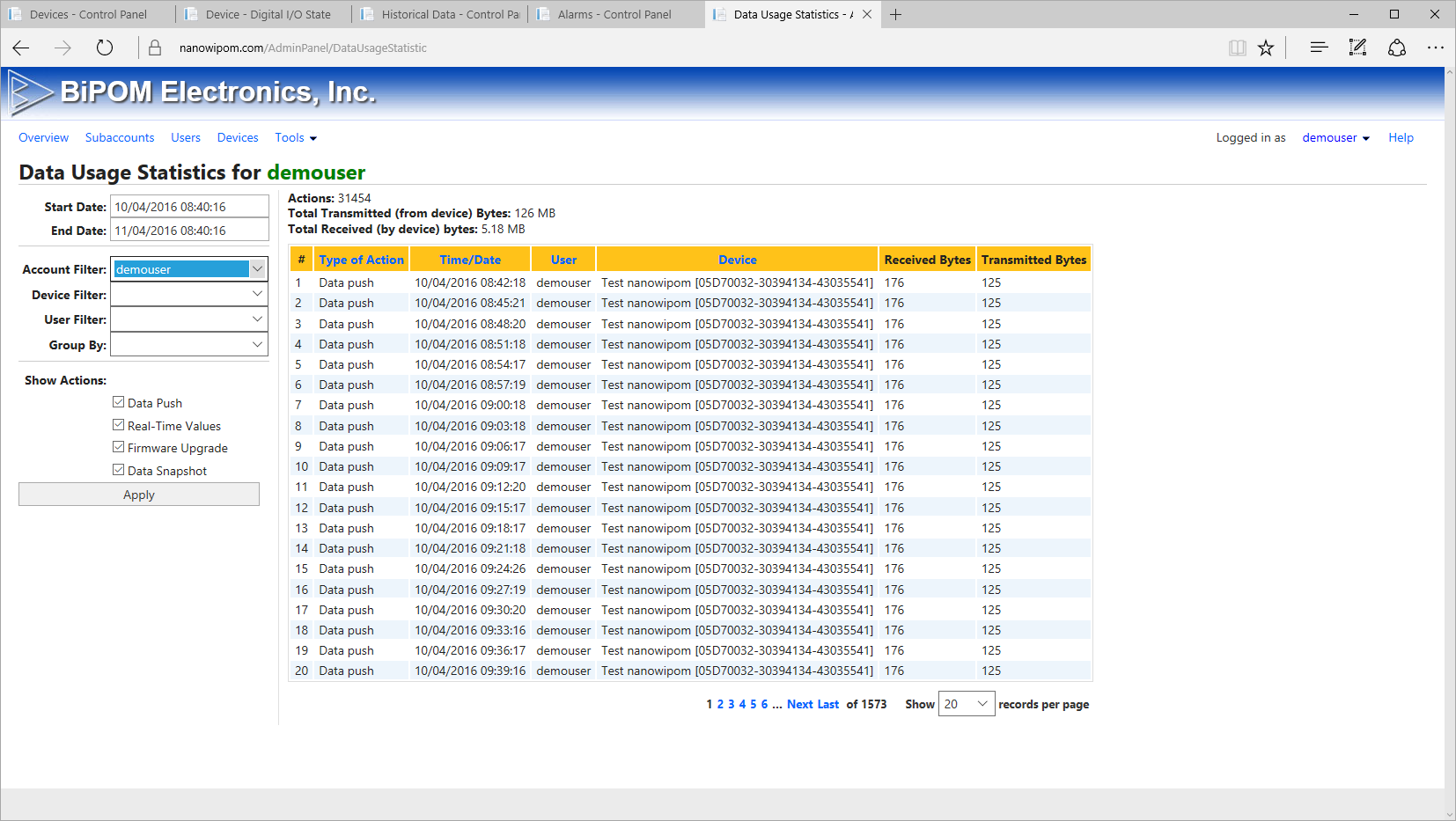Sort table by Device column

[738, 260]
